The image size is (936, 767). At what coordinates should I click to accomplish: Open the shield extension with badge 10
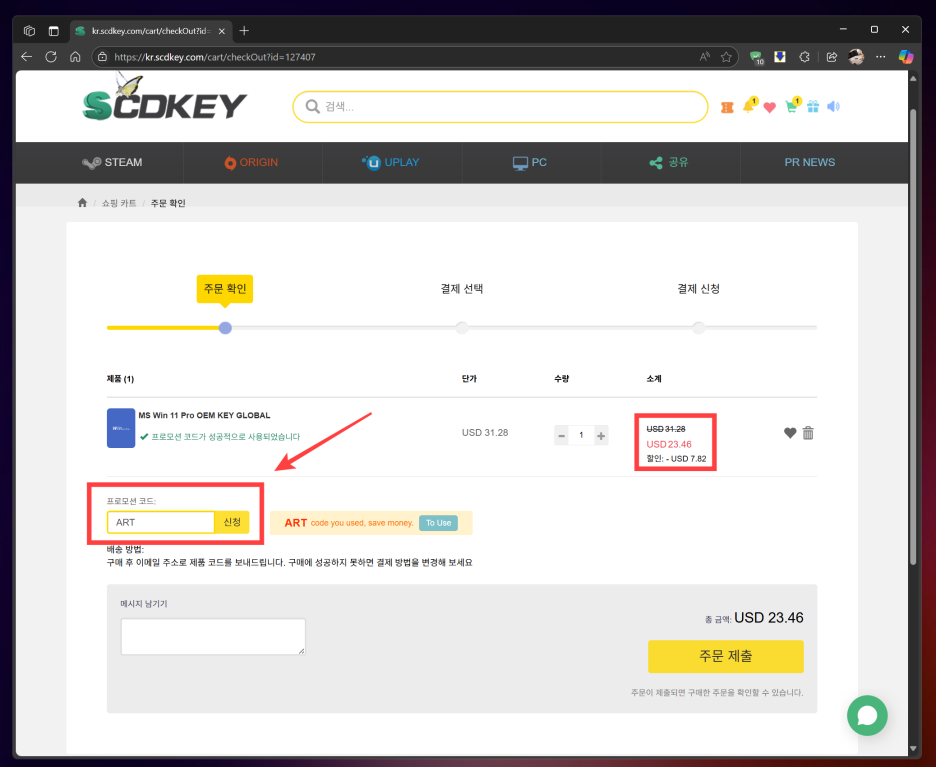tap(756, 57)
